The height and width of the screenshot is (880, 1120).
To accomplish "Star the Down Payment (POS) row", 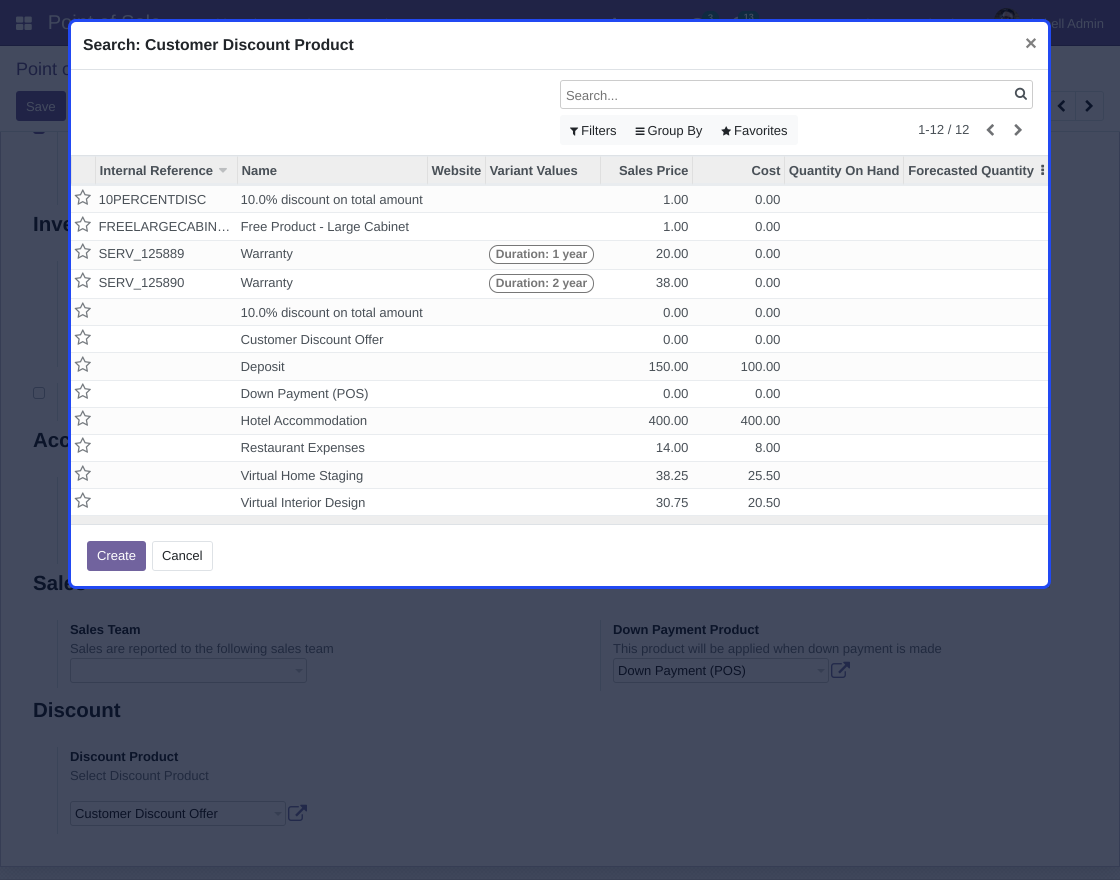I will pyautogui.click(x=83, y=392).
